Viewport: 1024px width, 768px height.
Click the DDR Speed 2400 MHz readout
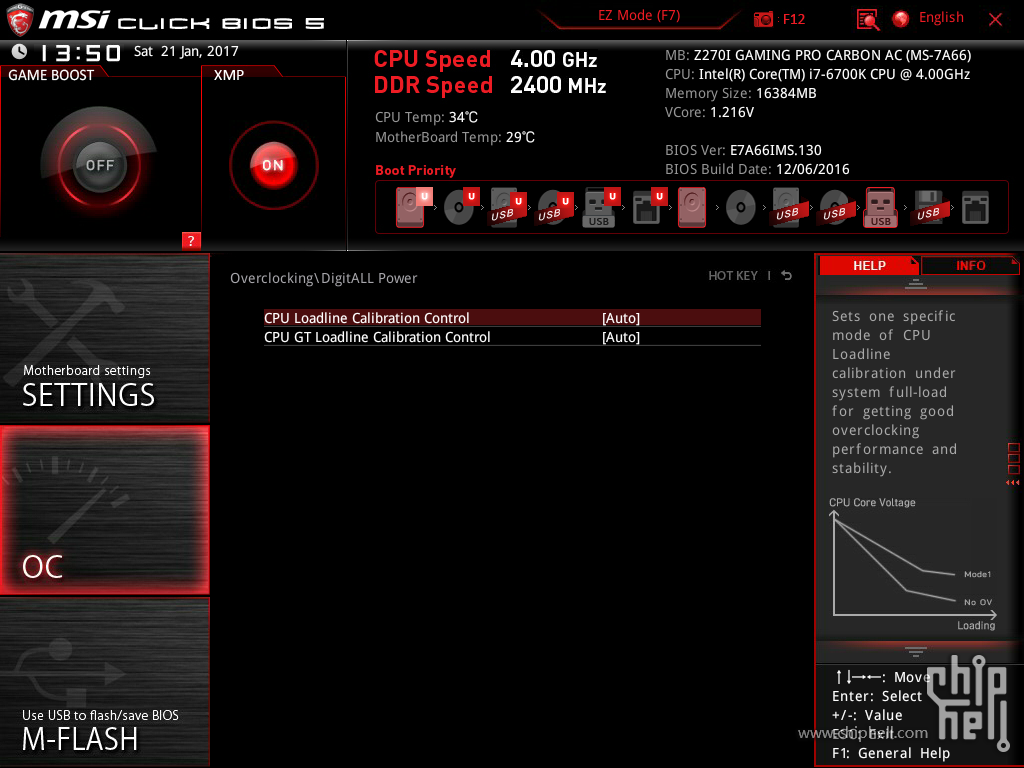(490, 86)
